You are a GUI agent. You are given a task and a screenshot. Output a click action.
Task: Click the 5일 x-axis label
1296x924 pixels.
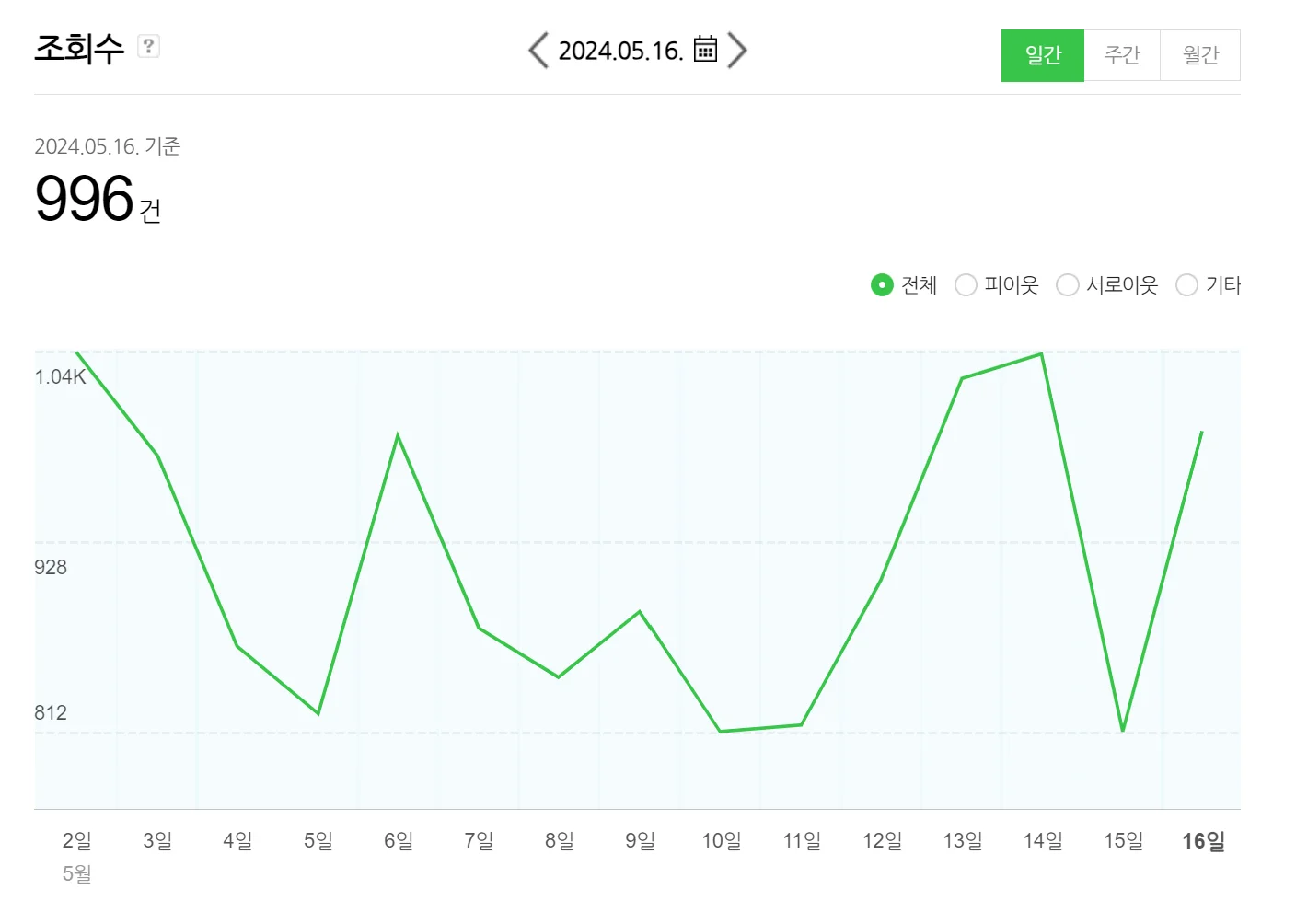click(318, 840)
